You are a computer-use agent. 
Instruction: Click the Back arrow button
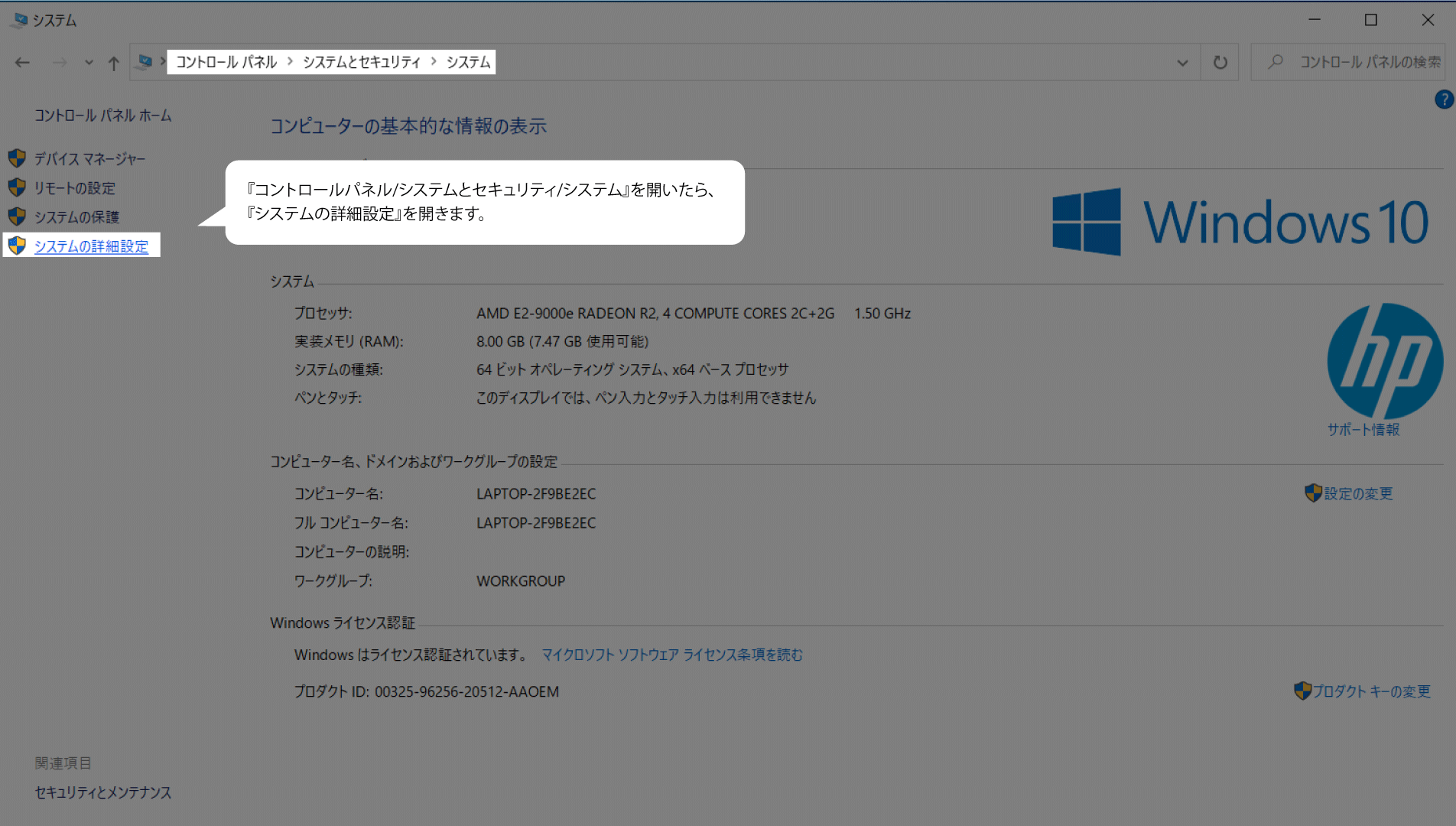click(x=22, y=63)
